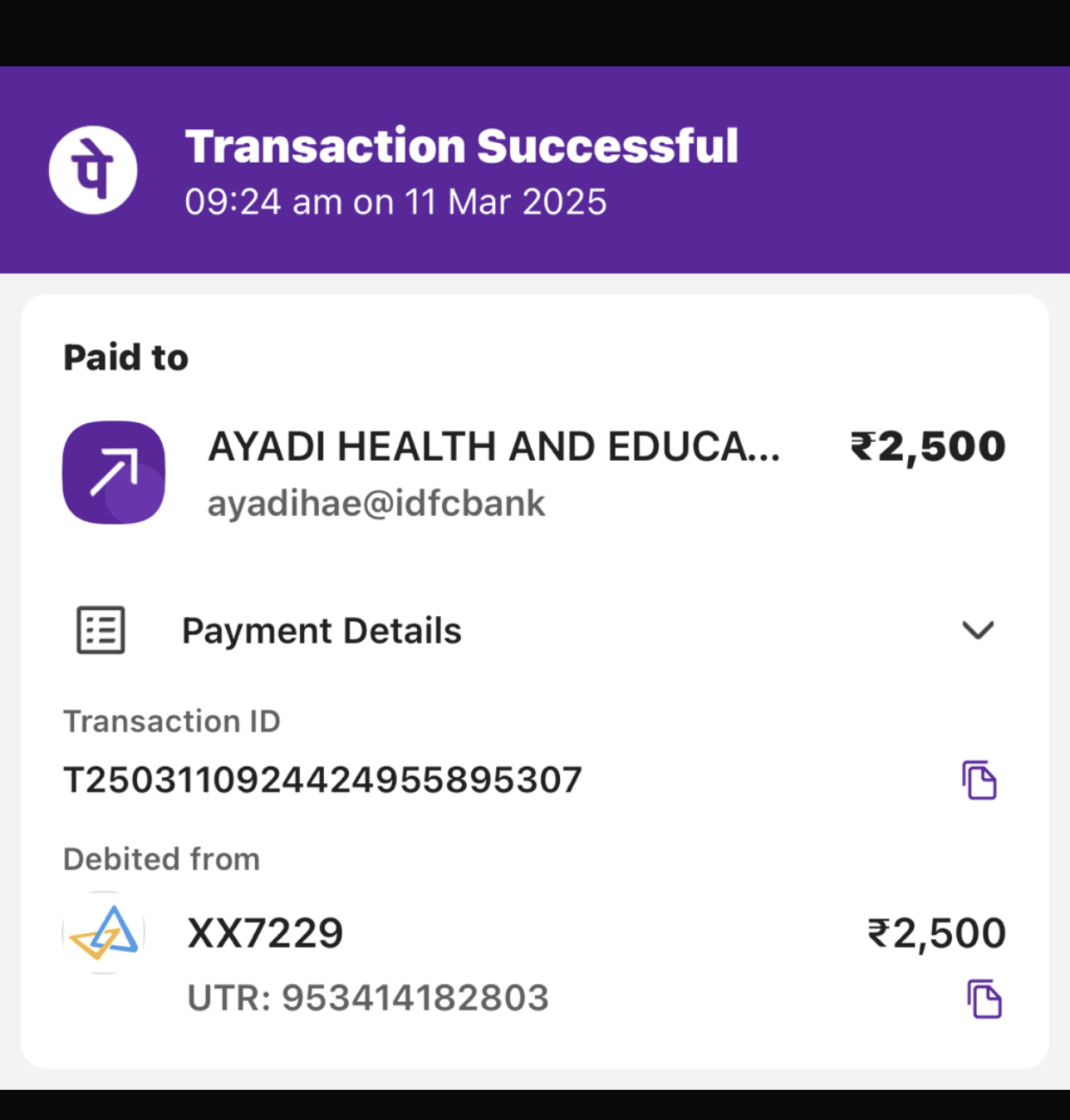
Task: Copy the Transaction ID using copy icon
Action: [980, 781]
